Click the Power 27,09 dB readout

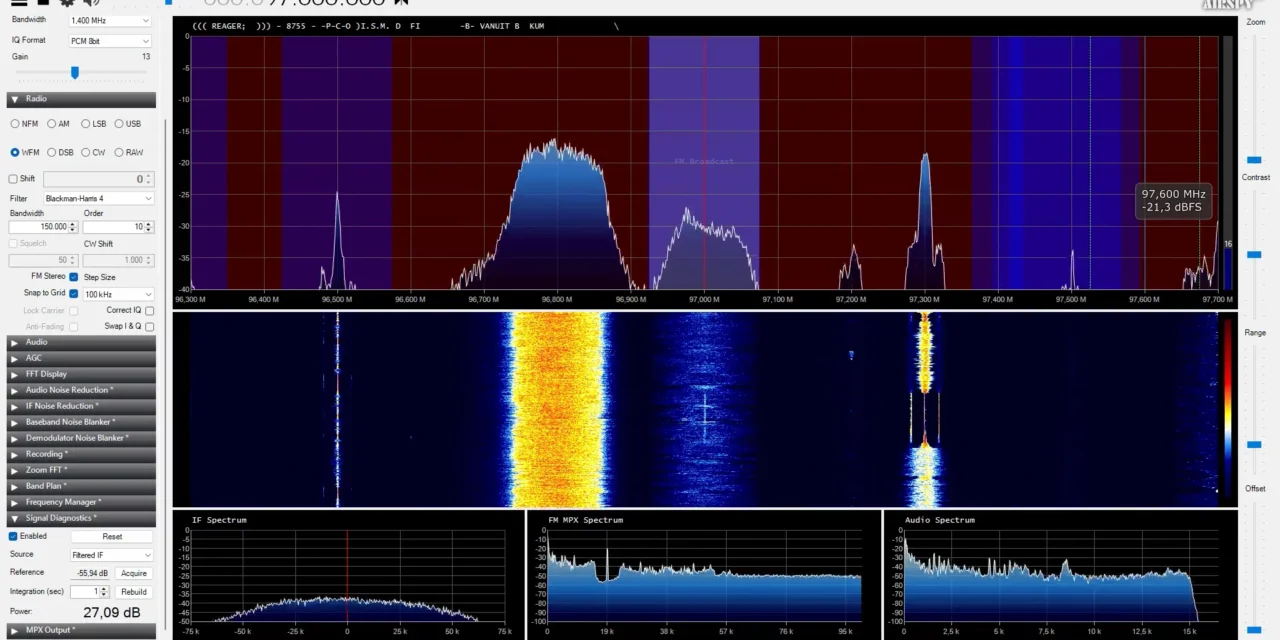click(112, 612)
